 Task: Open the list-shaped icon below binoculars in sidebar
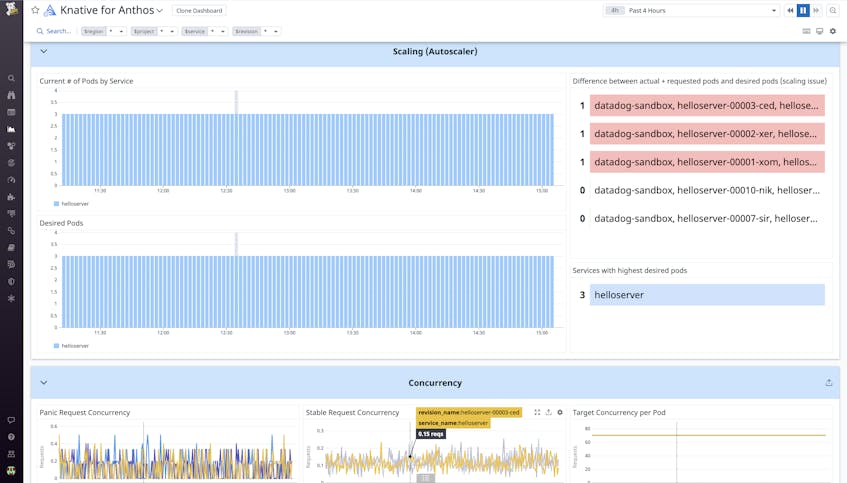pyautogui.click(x=11, y=112)
